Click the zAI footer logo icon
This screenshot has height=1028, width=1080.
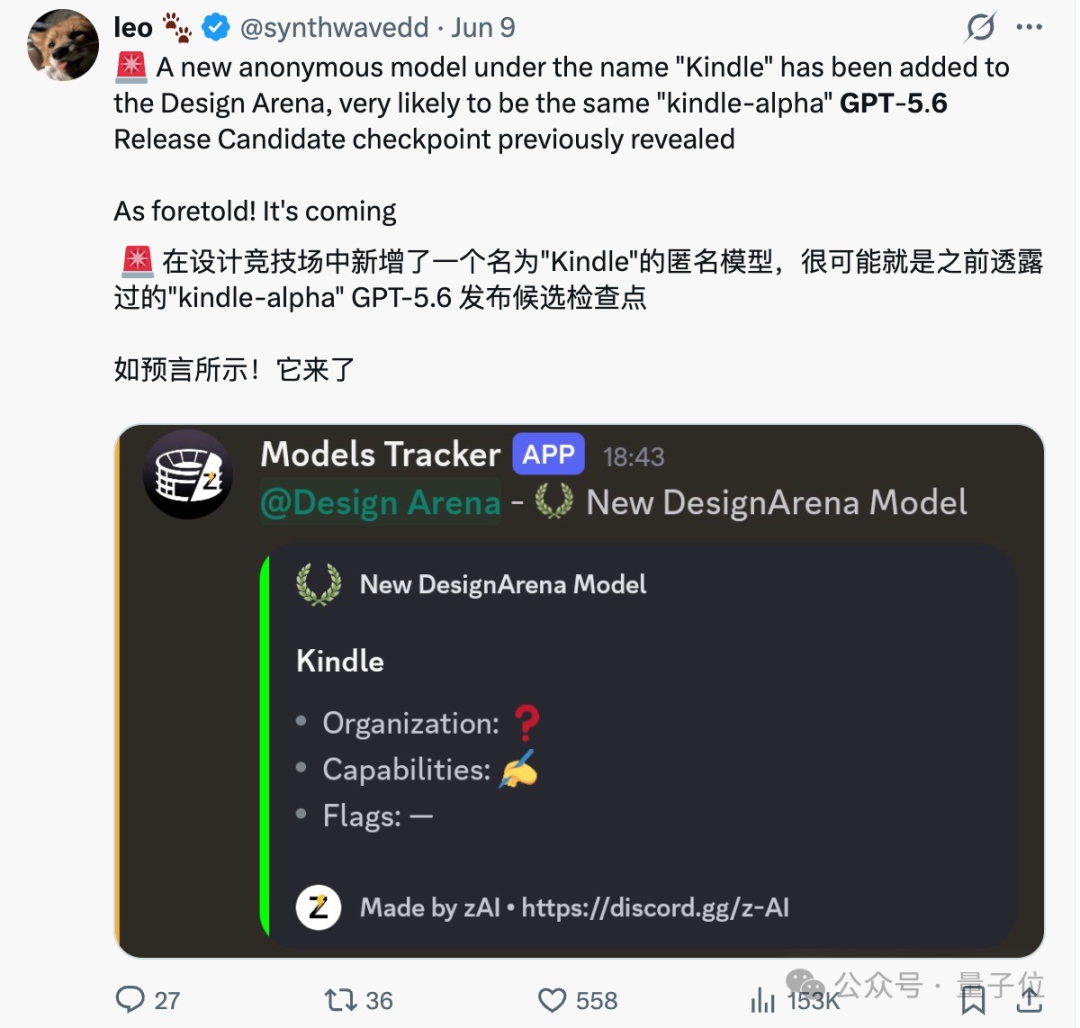click(x=318, y=908)
